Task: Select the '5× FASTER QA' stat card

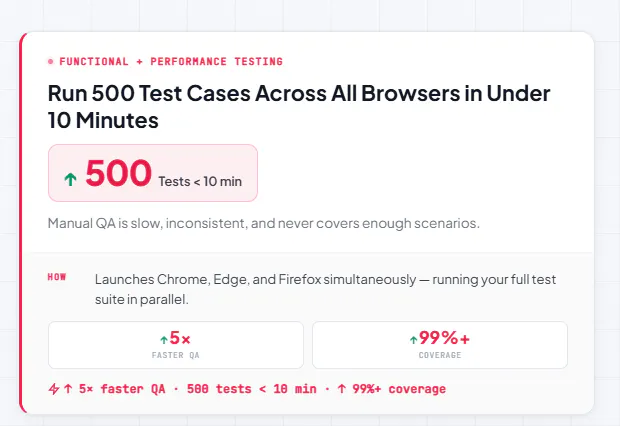Action: pos(176,345)
